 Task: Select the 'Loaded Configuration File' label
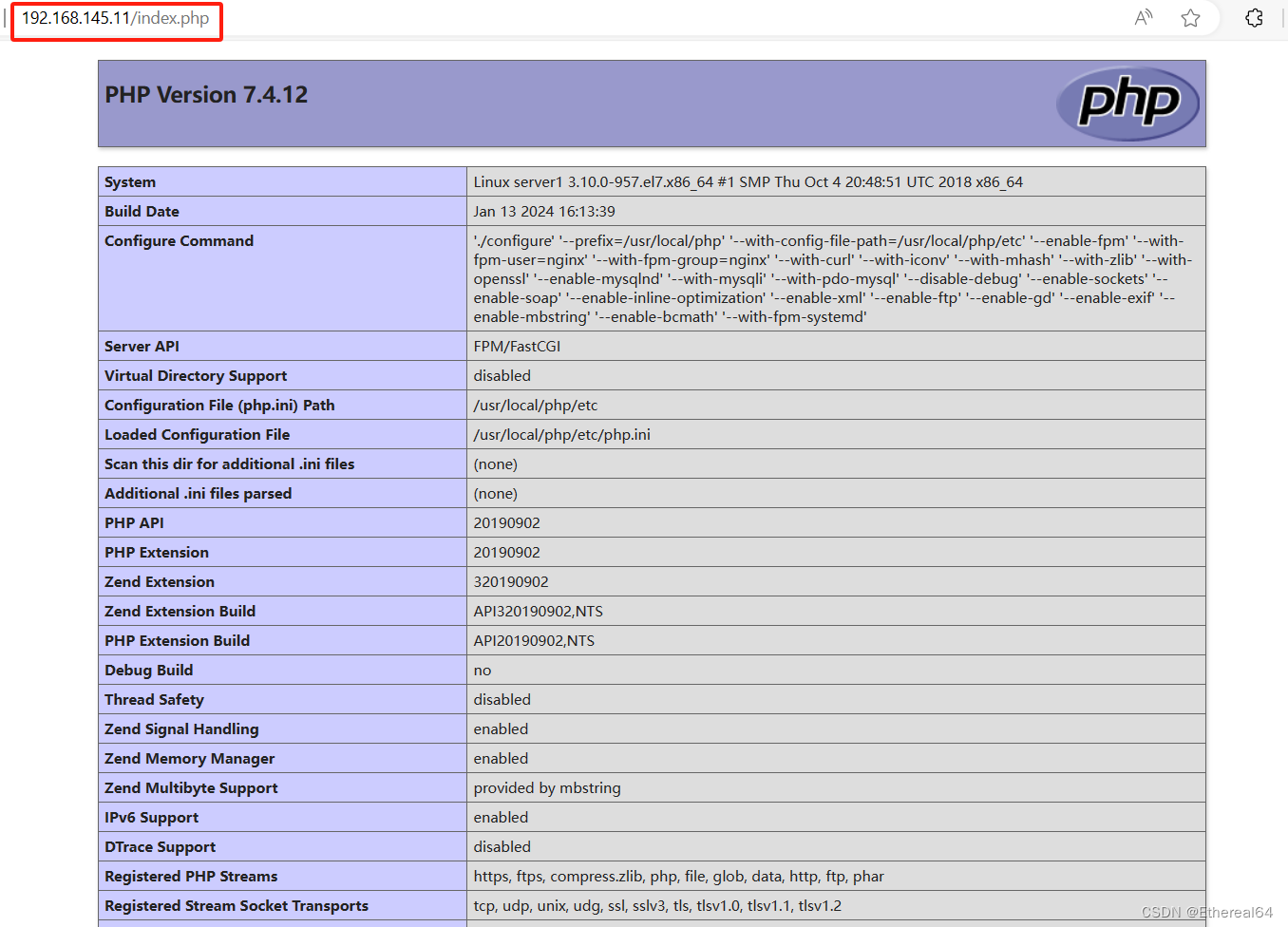click(197, 435)
